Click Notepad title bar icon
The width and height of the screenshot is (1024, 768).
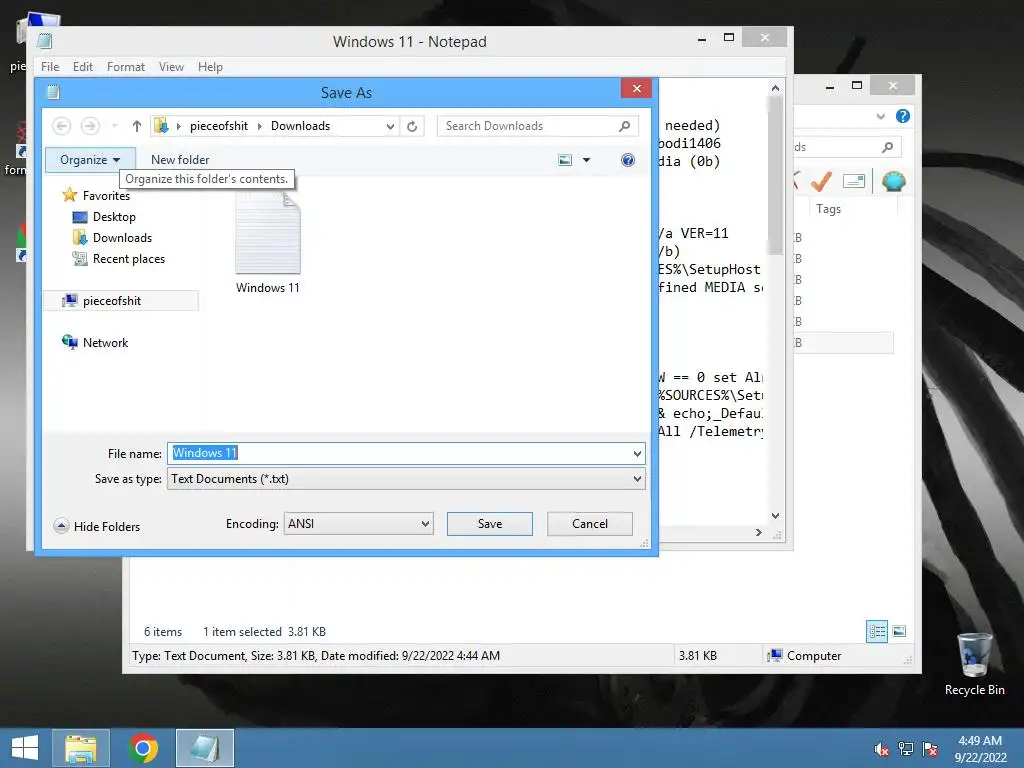coord(44,41)
